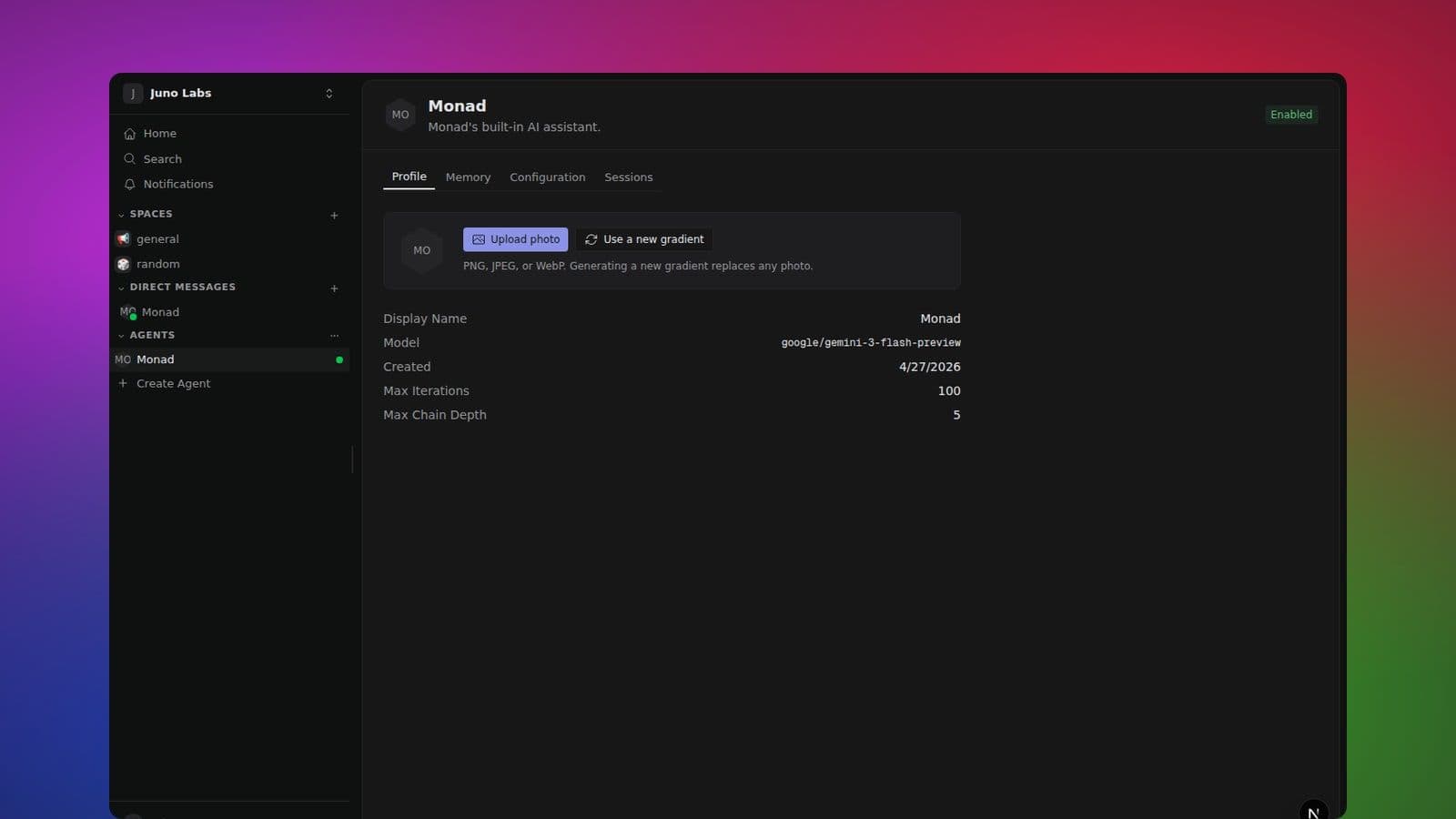Viewport: 1456px width, 819px height.
Task: Collapse the Agents section
Action: 147,335
